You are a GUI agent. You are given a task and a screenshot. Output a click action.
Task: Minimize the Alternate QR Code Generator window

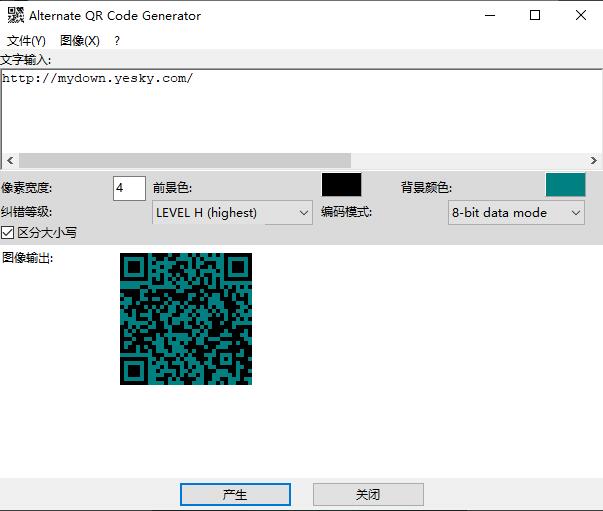pos(490,15)
